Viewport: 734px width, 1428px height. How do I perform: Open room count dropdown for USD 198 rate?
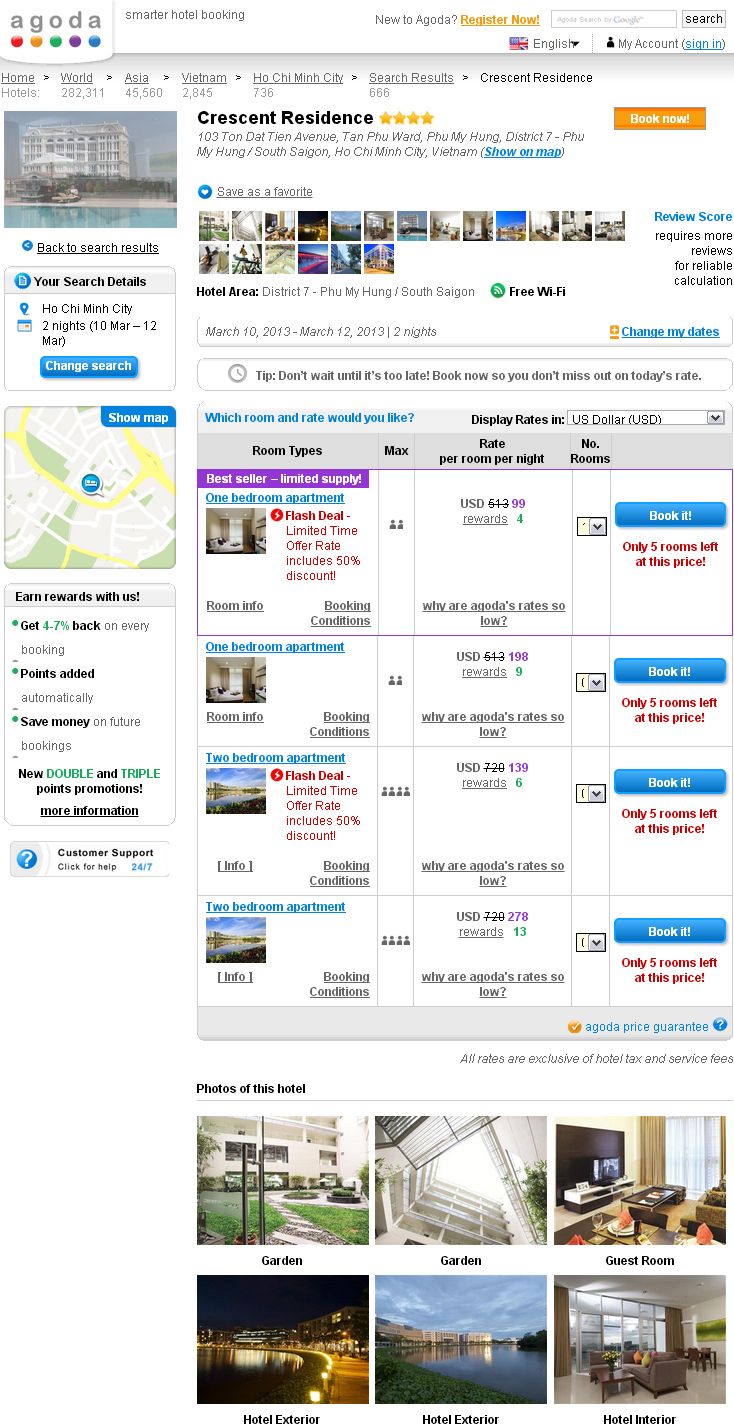592,682
